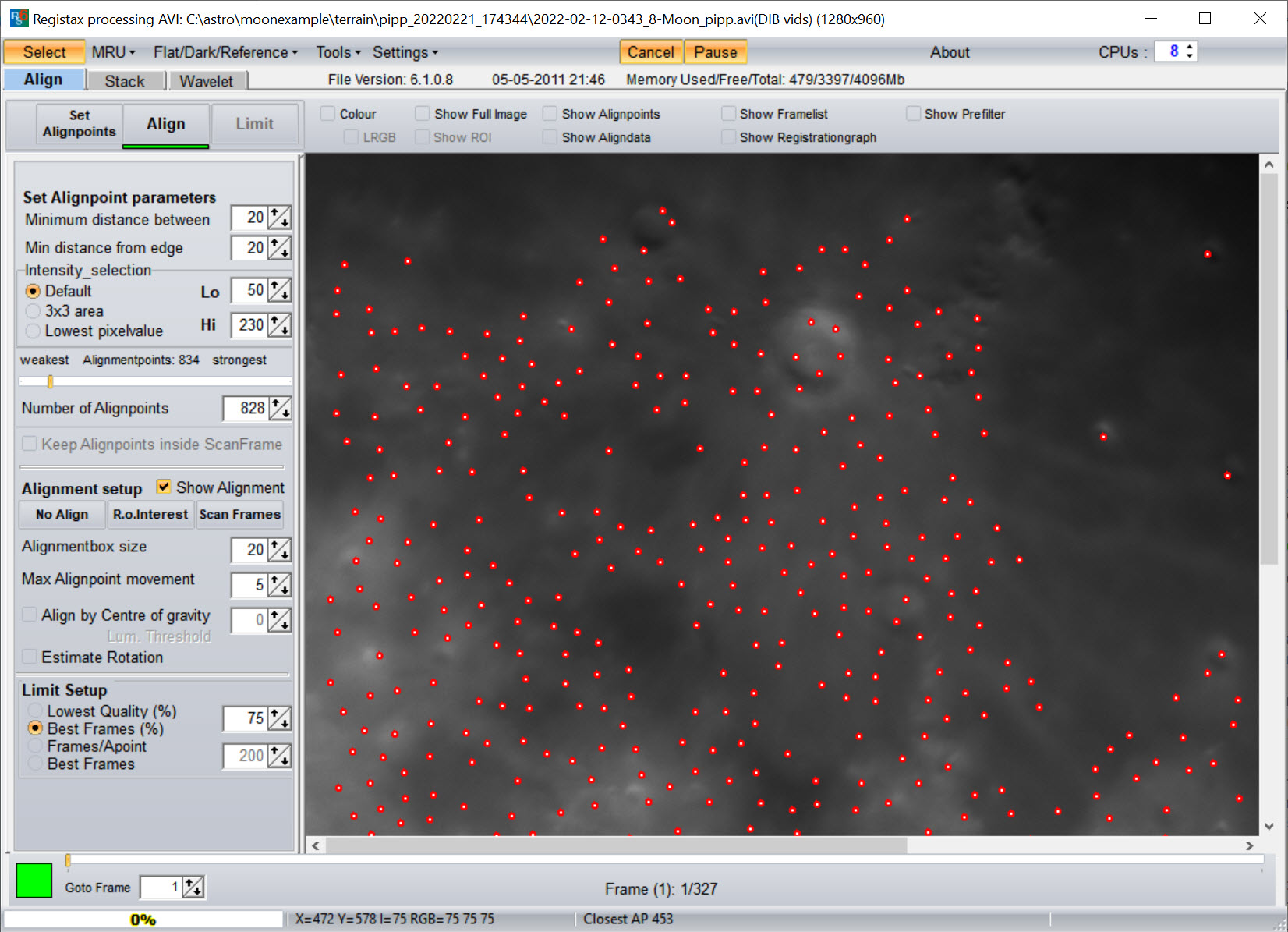Screen dimensions: 1288x932
Task: Click the Scan Frames button
Action: pyautogui.click(x=239, y=515)
